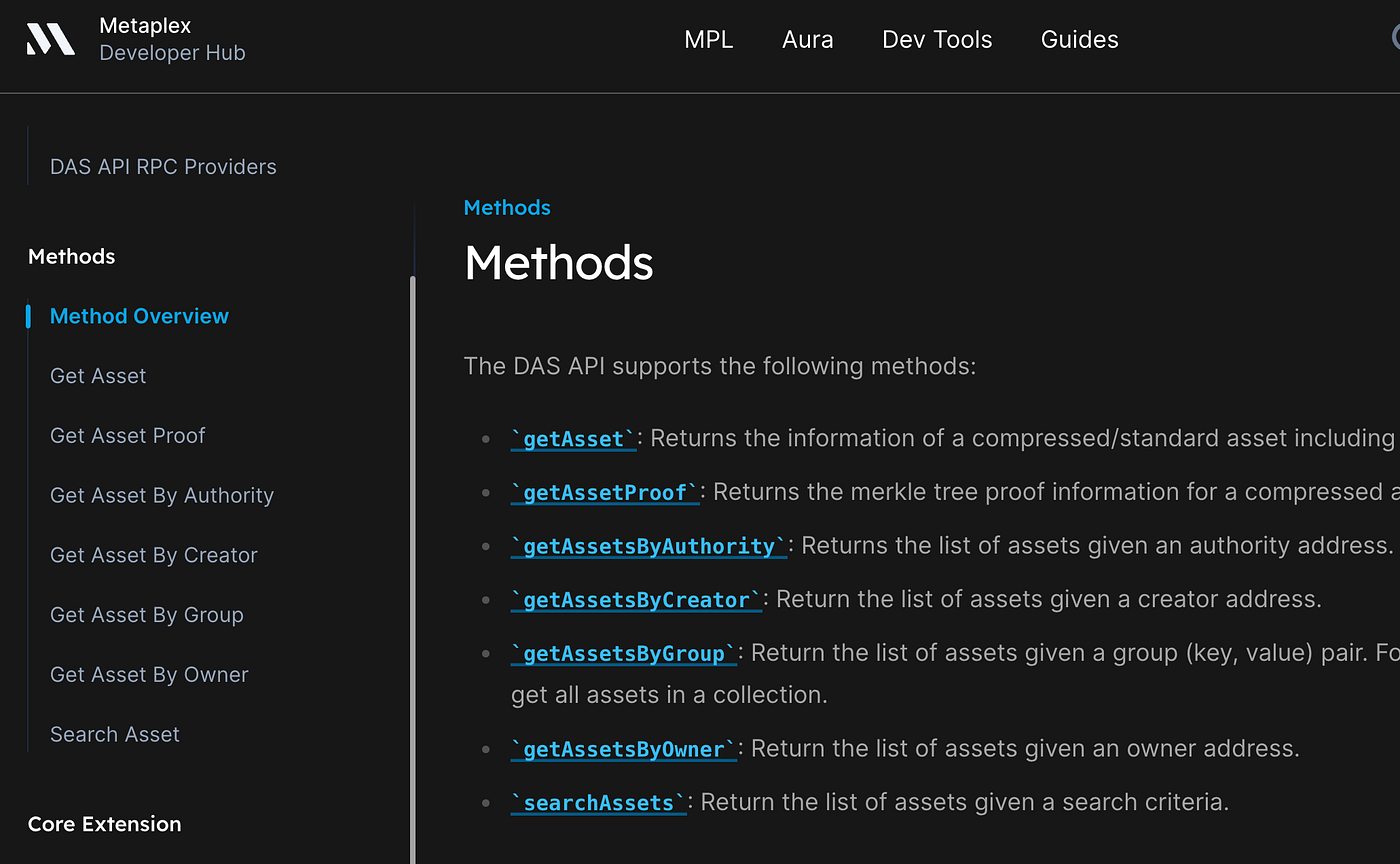Follow the getAssetProof method link

[605, 493]
